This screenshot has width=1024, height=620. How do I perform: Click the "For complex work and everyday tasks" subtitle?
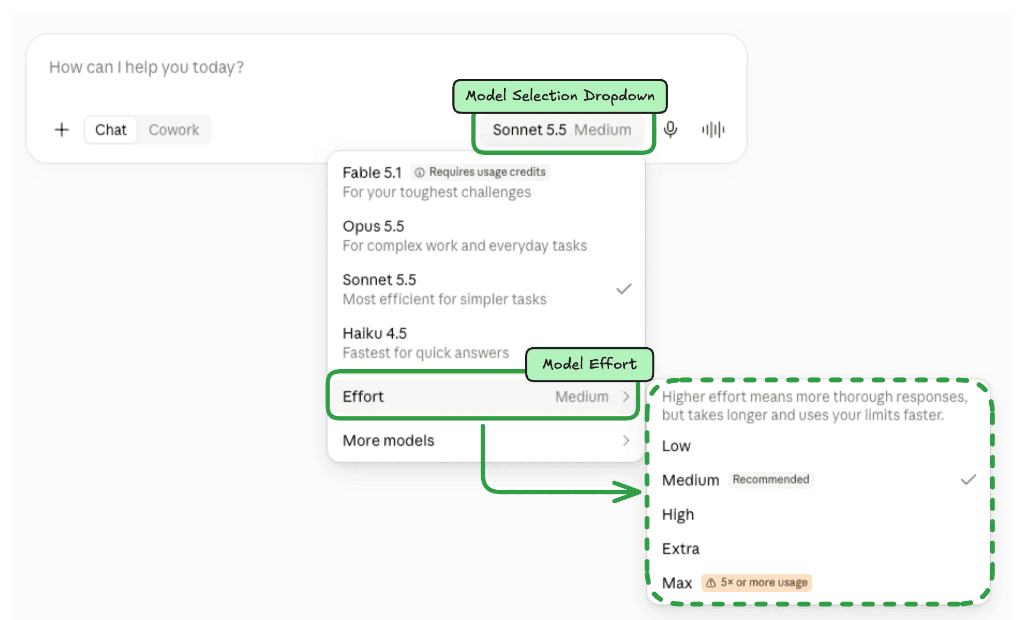[x=465, y=246]
